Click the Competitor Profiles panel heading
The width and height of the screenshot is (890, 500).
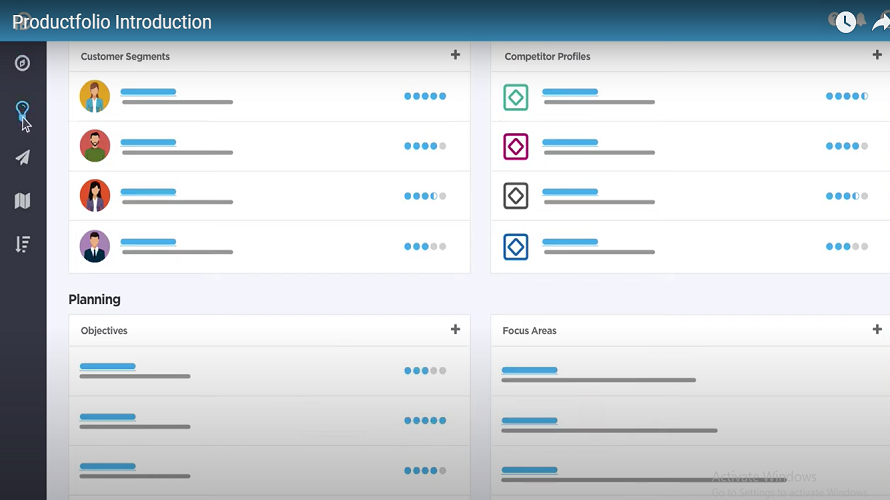pos(547,56)
